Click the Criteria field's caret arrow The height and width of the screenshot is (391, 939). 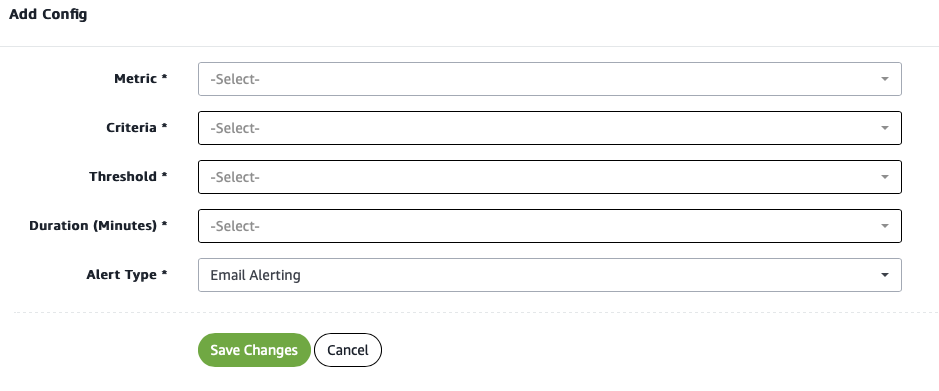885,128
